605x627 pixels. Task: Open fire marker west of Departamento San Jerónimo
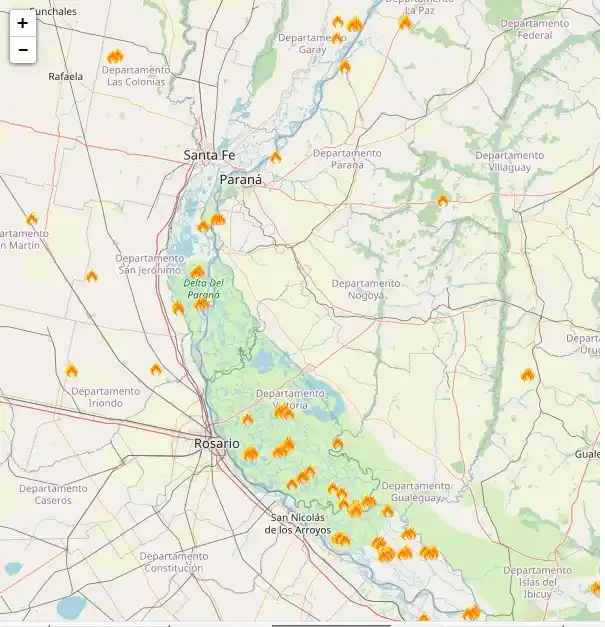click(92, 276)
